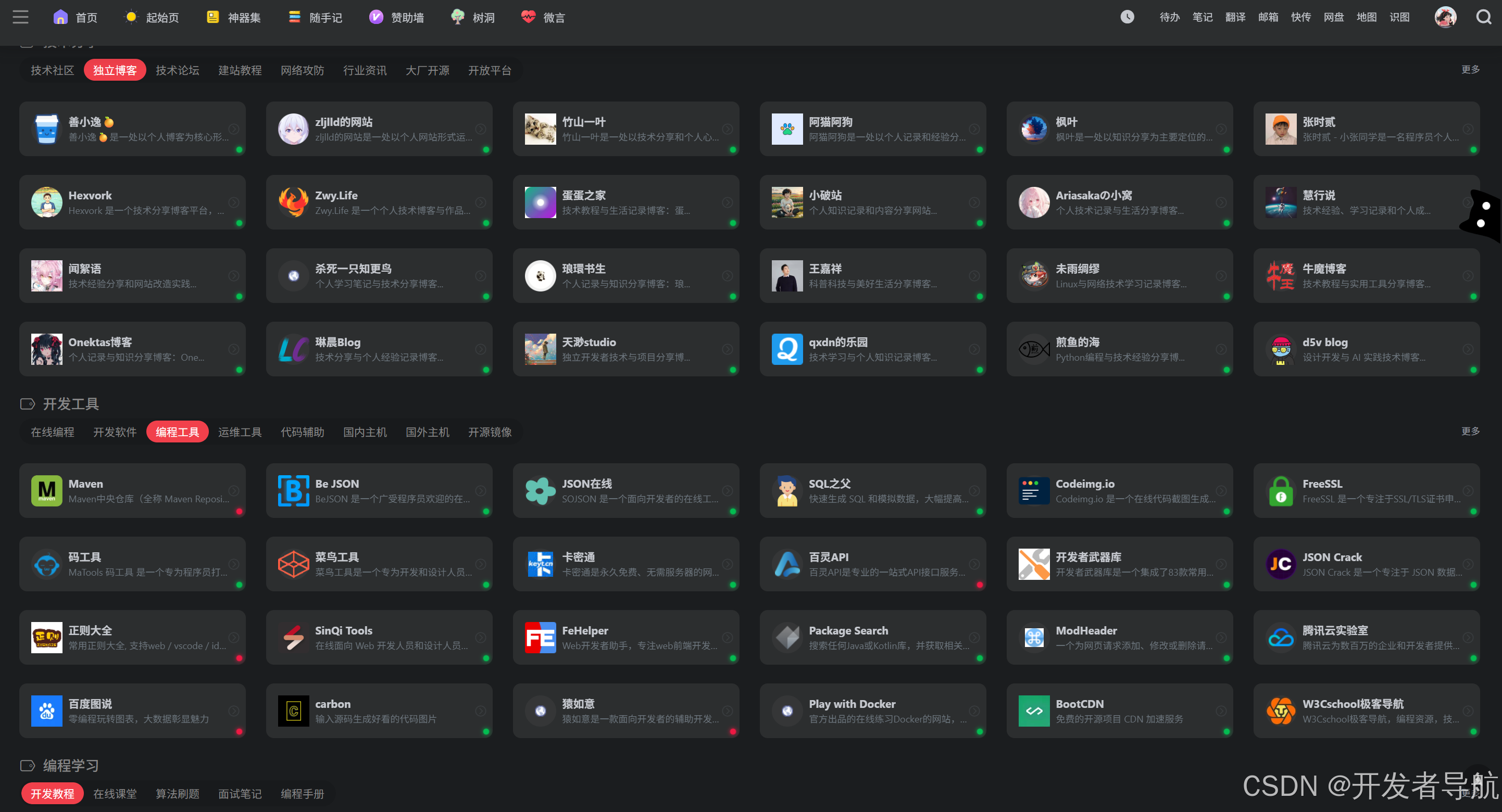Open 赞助墙 in the top navigation
1502x812 pixels.
pyautogui.click(x=396, y=18)
